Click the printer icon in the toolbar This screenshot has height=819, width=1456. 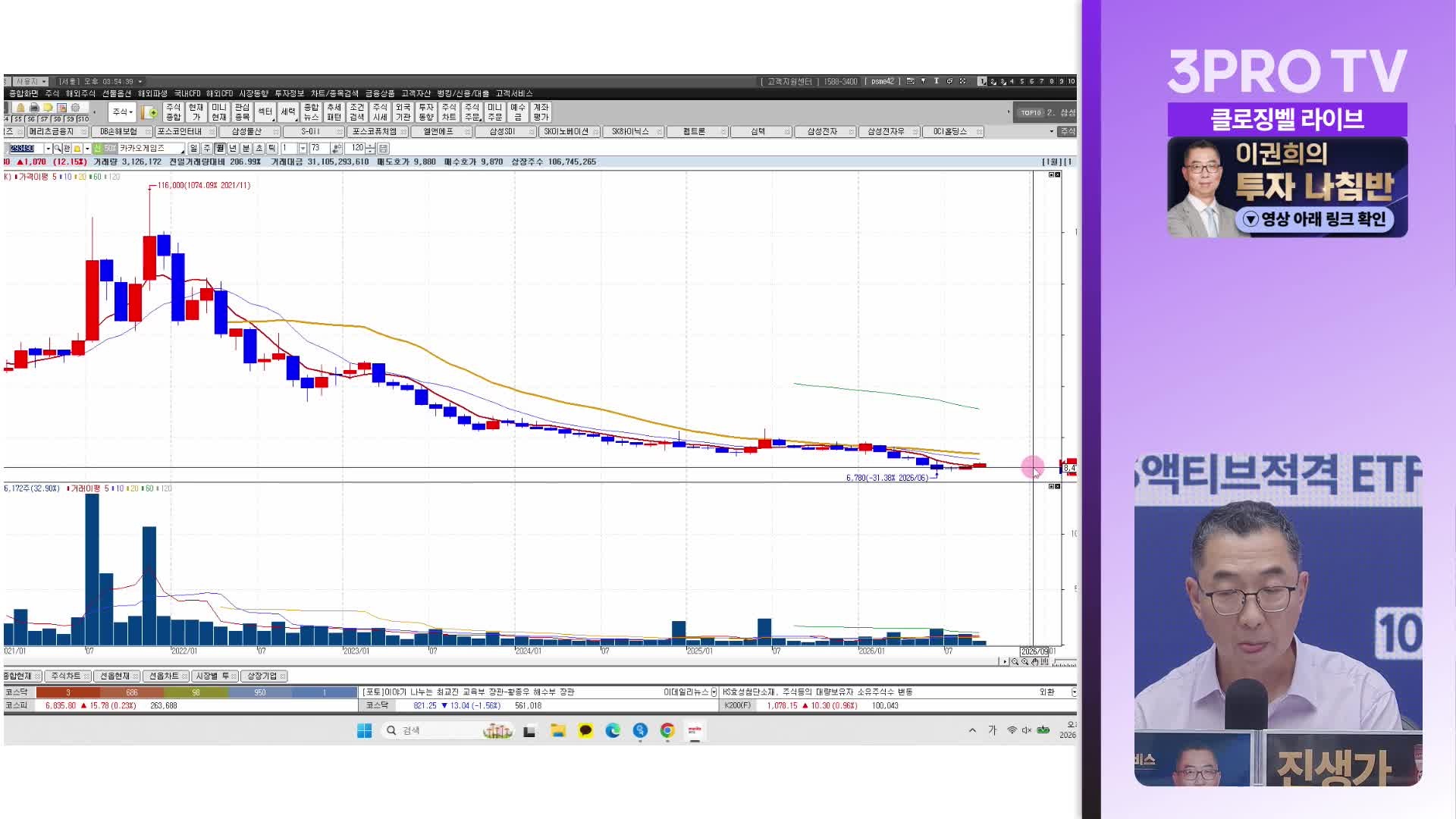34,108
